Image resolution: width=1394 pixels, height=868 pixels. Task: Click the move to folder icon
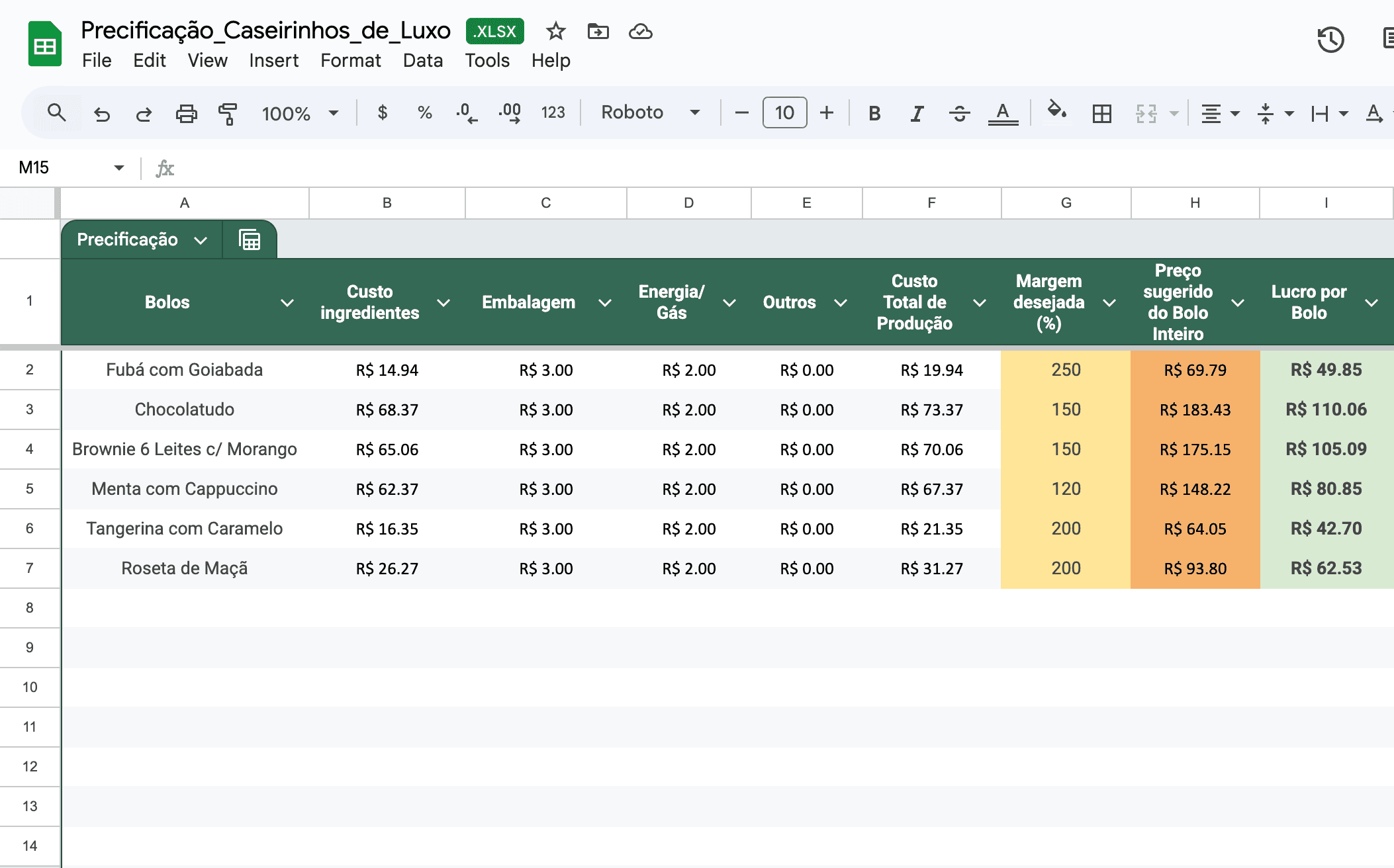pyautogui.click(x=598, y=31)
